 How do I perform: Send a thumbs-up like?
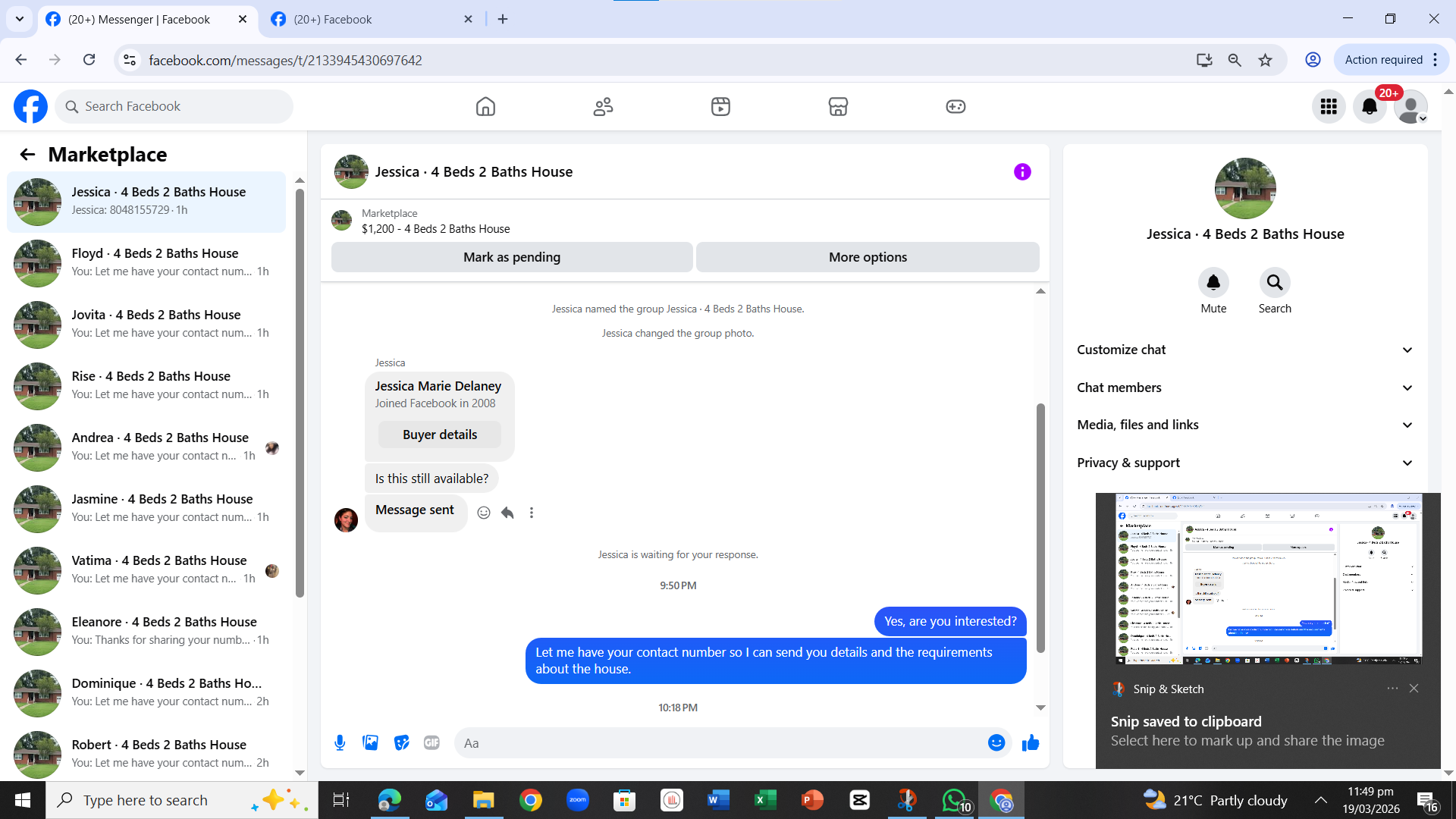1030,743
